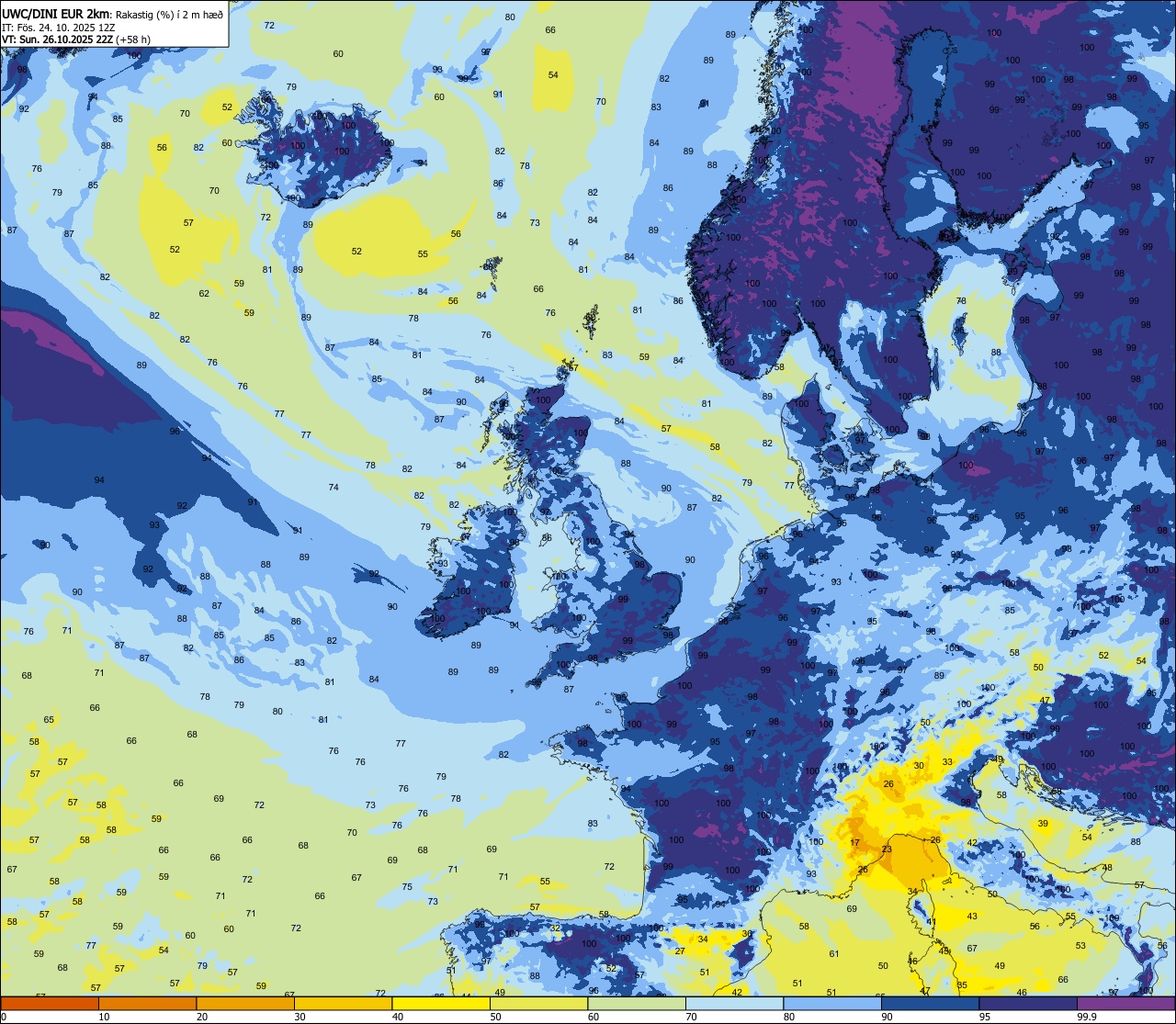Click the purple above-99.9 legend swatch
The image size is (1176, 1024).
pyautogui.click(x=1125, y=1003)
